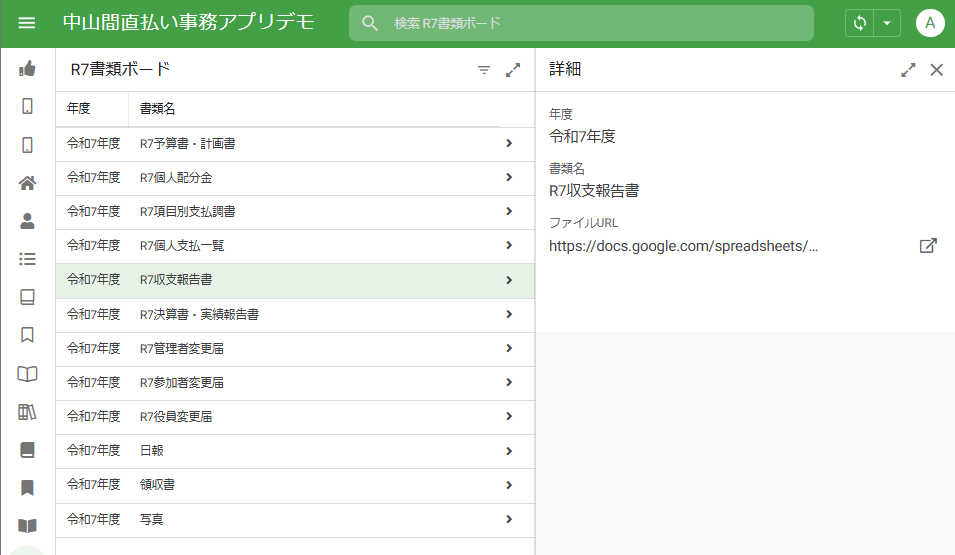This screenshot has height=555, width=955.
Task: Click the sync refresh icon
Action: coord(859,23)
